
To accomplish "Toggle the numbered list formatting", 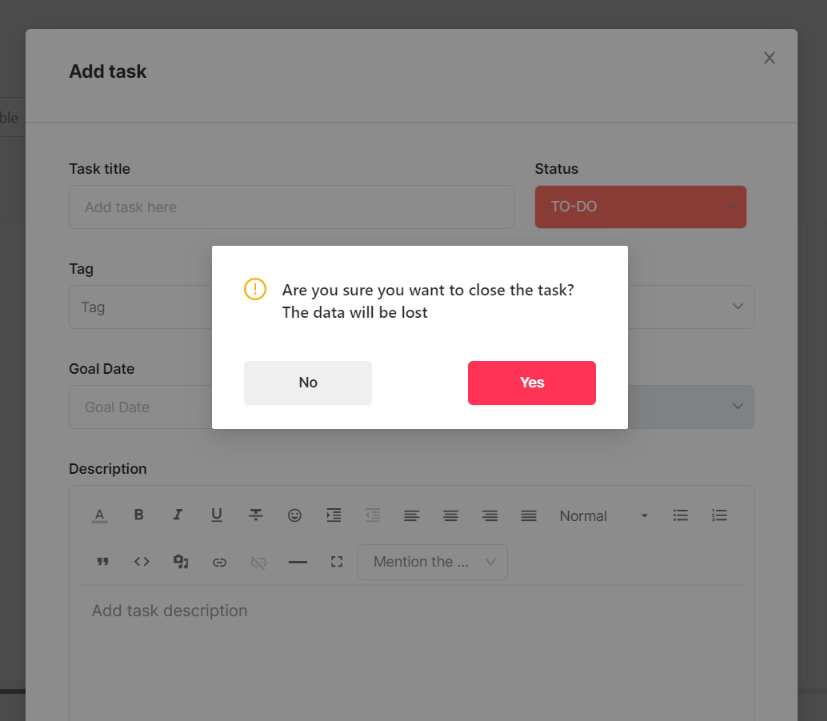I will (x=719, y=515).
